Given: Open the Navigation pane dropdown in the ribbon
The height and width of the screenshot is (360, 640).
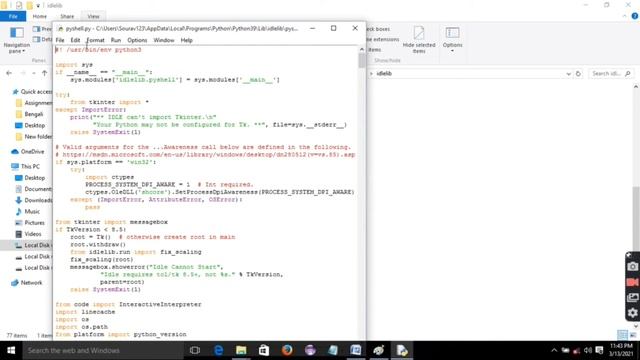Looking at the screenshot, I should (17, 40).
